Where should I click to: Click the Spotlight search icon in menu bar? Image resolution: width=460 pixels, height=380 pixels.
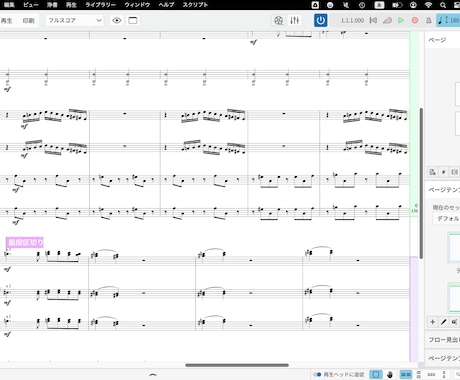pos(443,5)
